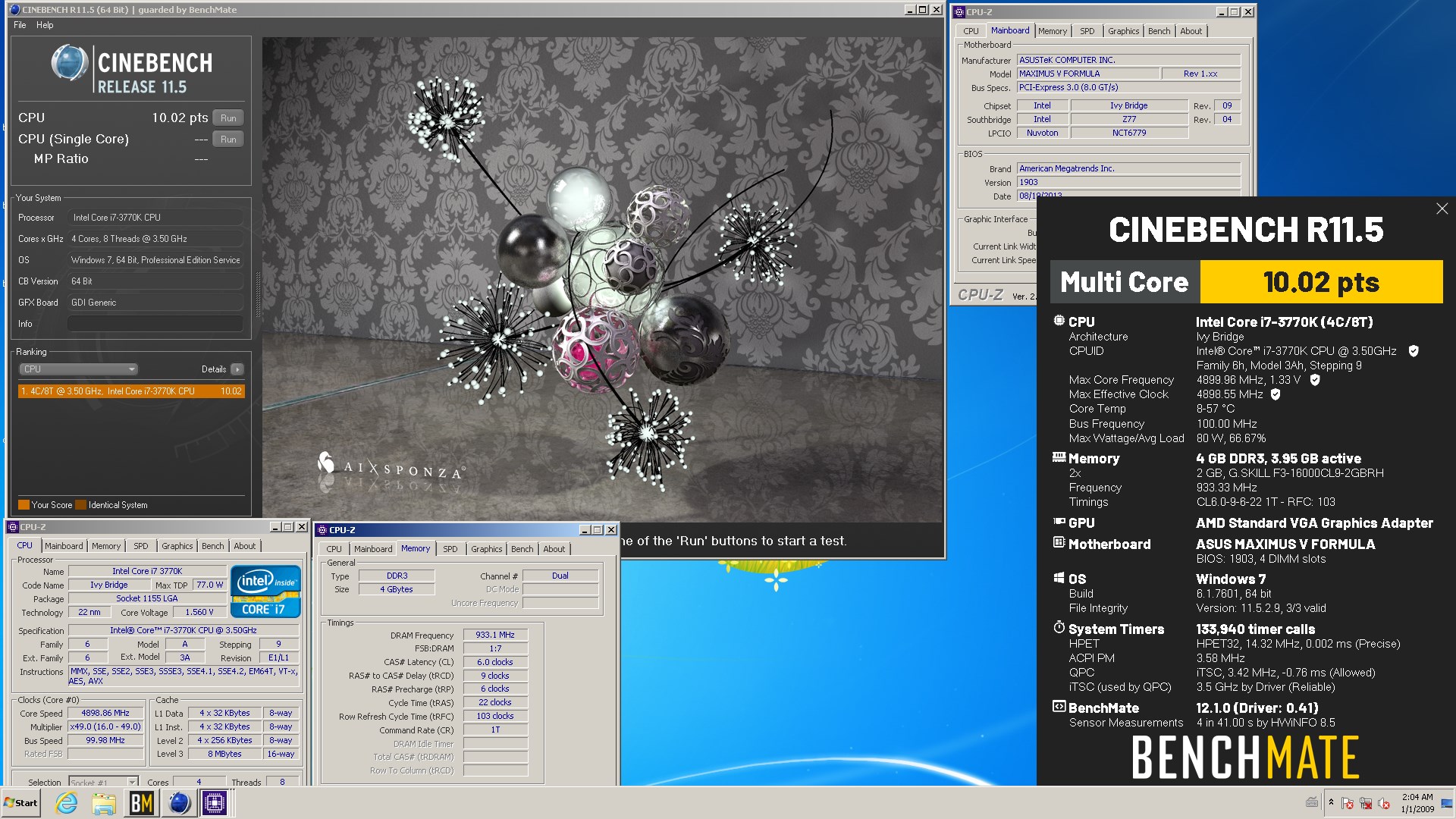The image size is (1456, 819).
Task: Click the orange Your Score legend swatch
Action: pos(24,505)
